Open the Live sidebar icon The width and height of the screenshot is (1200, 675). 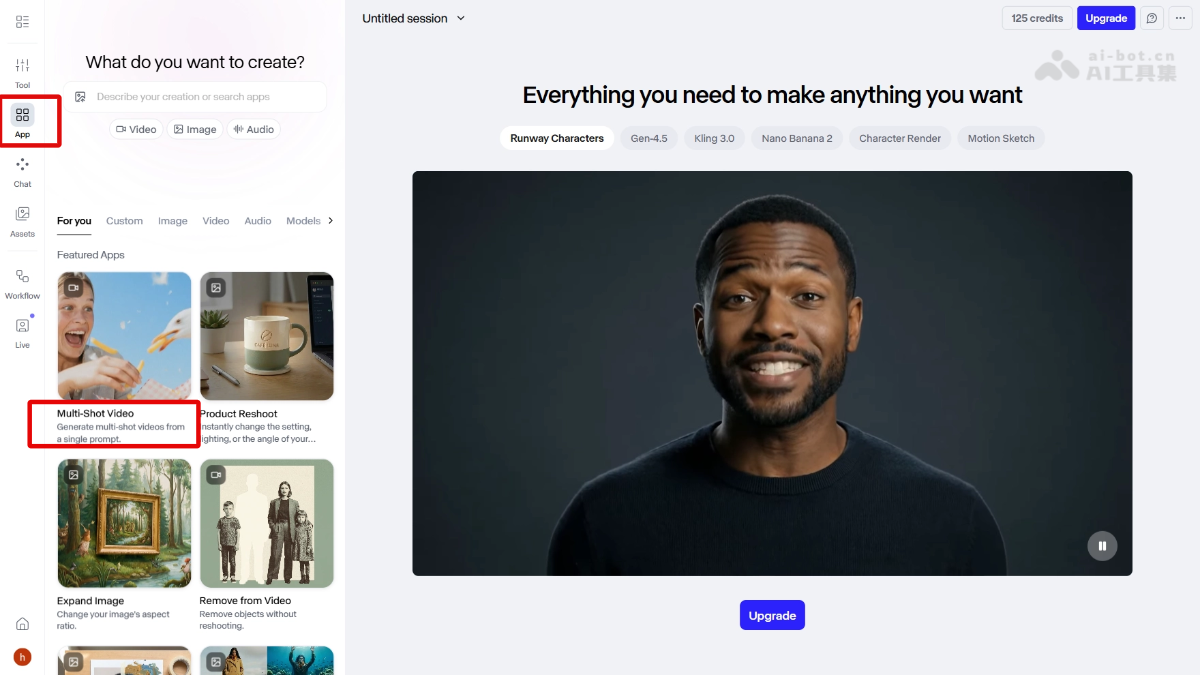pos(22,332)
